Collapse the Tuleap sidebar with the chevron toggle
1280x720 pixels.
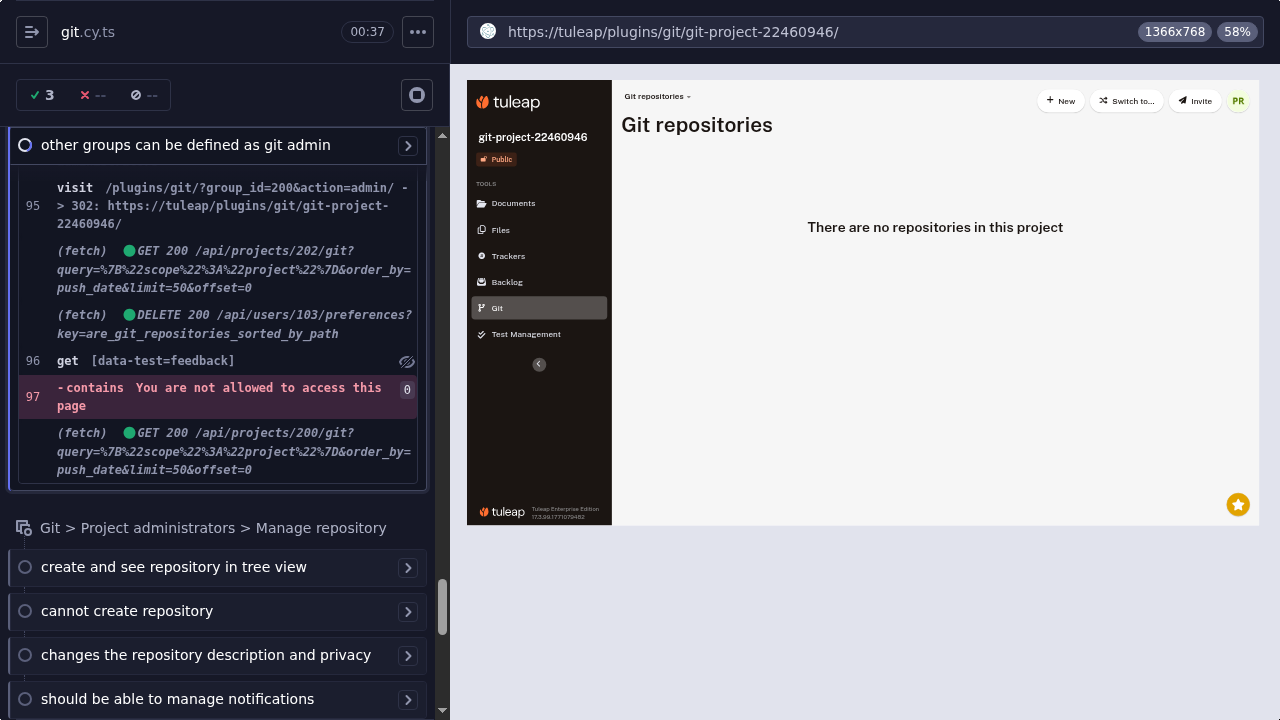tap(539, 364)
